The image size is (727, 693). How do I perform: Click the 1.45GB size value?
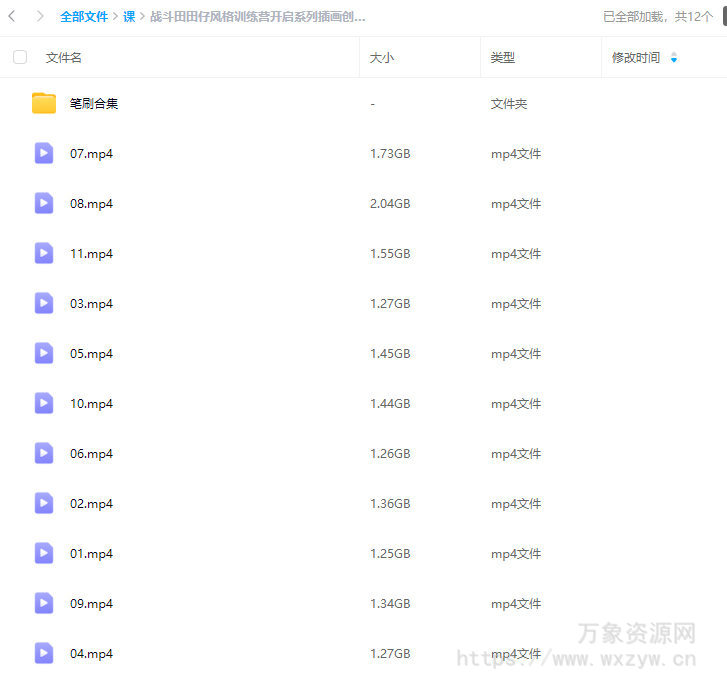(x=390, y=354)
